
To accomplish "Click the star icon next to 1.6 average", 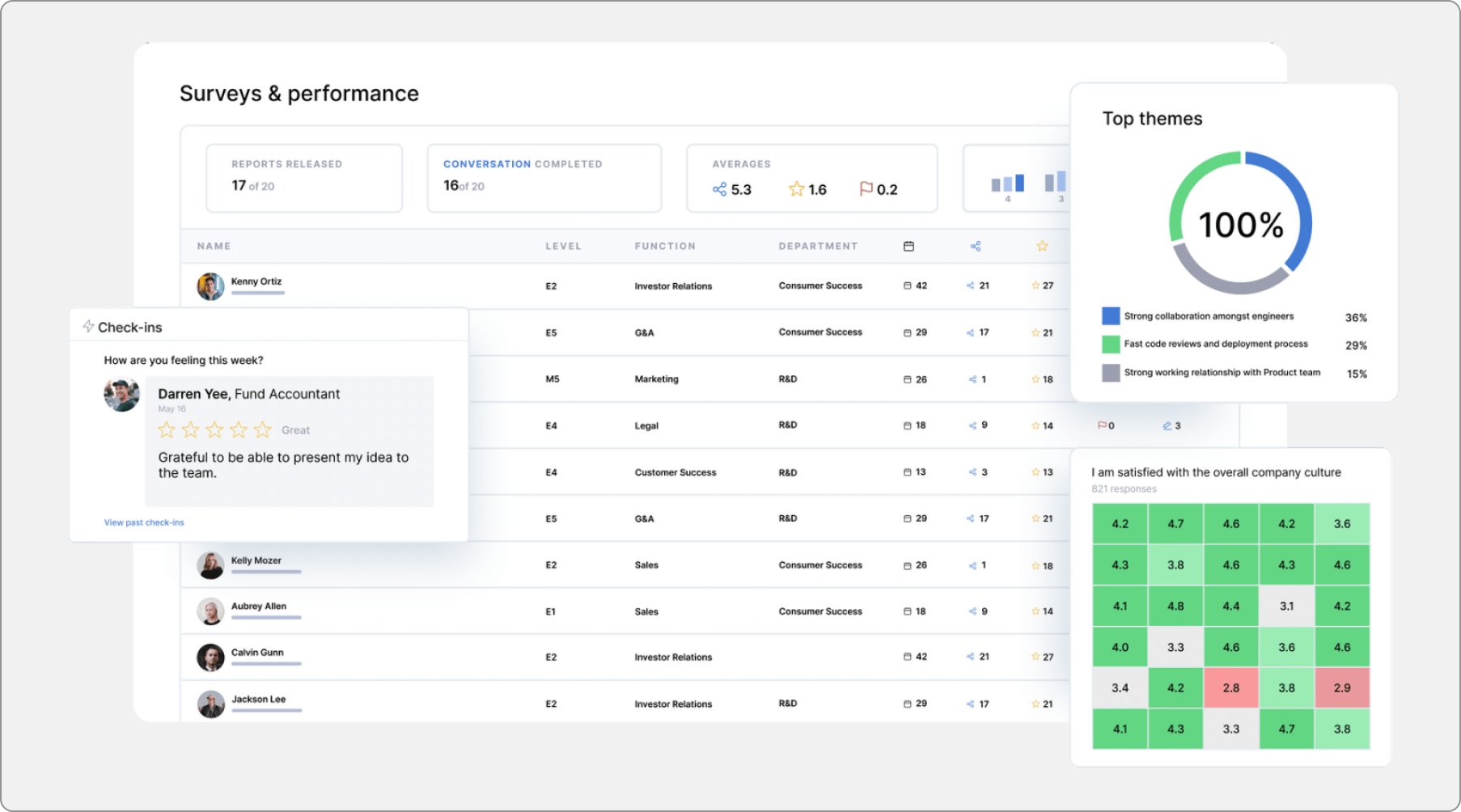I will click(x=795, y=189).
